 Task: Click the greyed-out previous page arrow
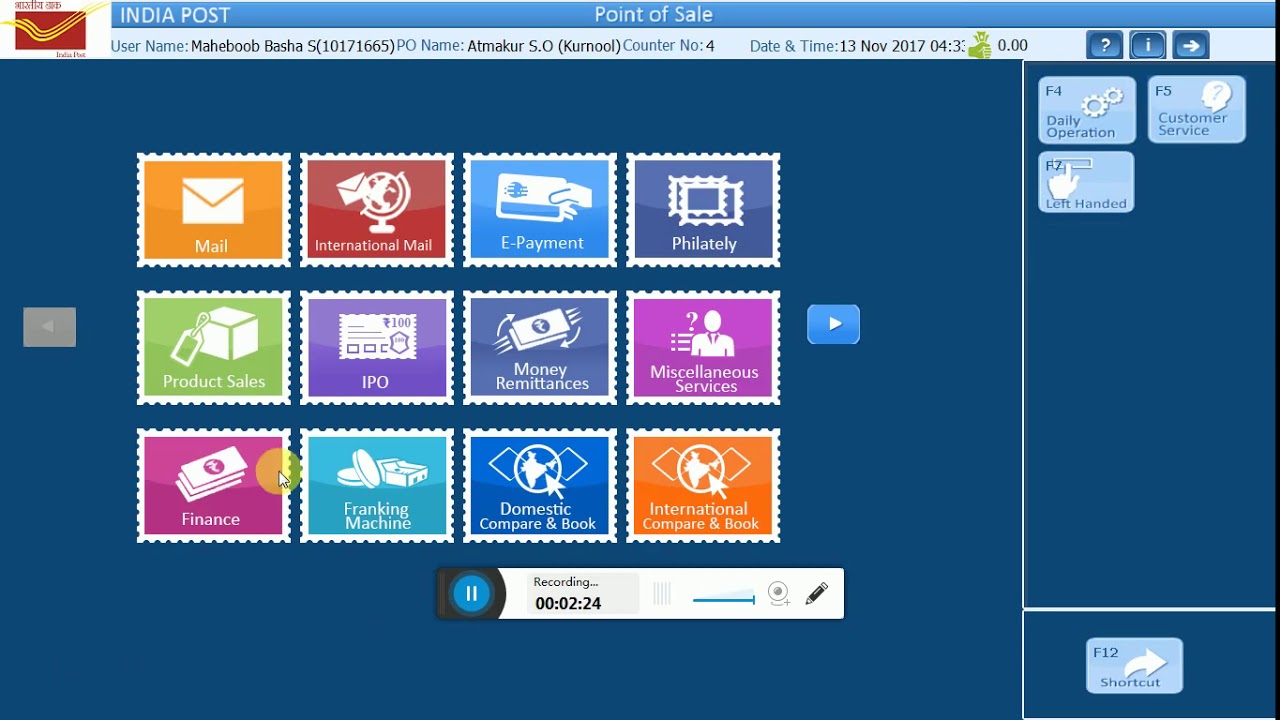(50, 327)
